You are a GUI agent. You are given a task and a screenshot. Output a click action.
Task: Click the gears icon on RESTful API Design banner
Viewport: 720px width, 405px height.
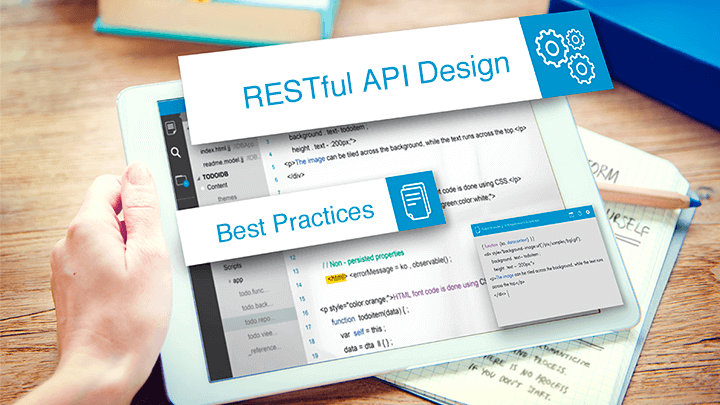tap(565, 55)
